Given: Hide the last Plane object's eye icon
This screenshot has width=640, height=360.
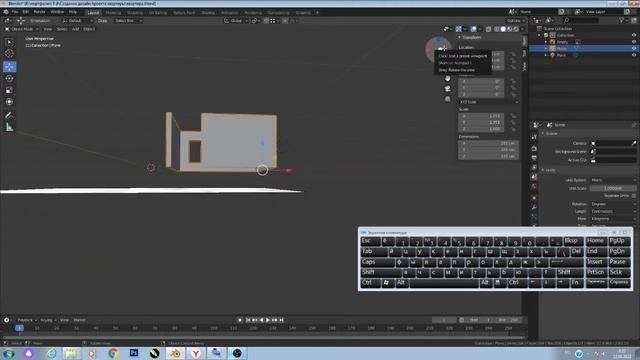Looking at the screenshot, I should [634, 55].
